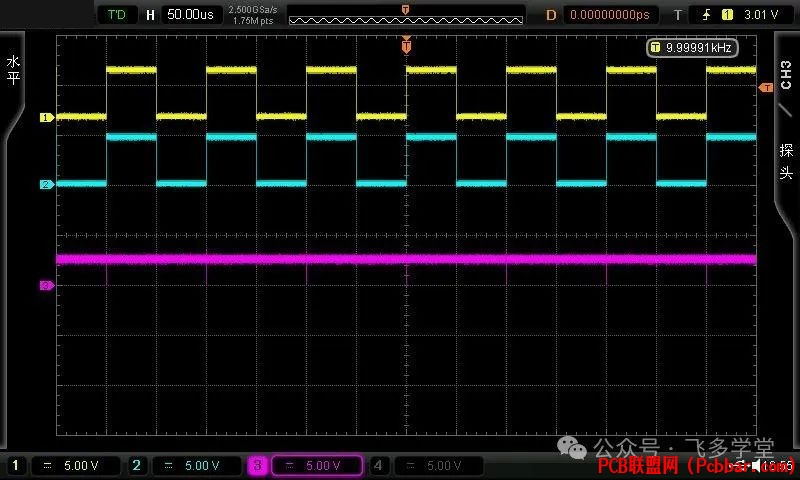The image size is (800, 480).
Task: Enable channel 4 via the greyed 4 button
Action: coord(378,465)
